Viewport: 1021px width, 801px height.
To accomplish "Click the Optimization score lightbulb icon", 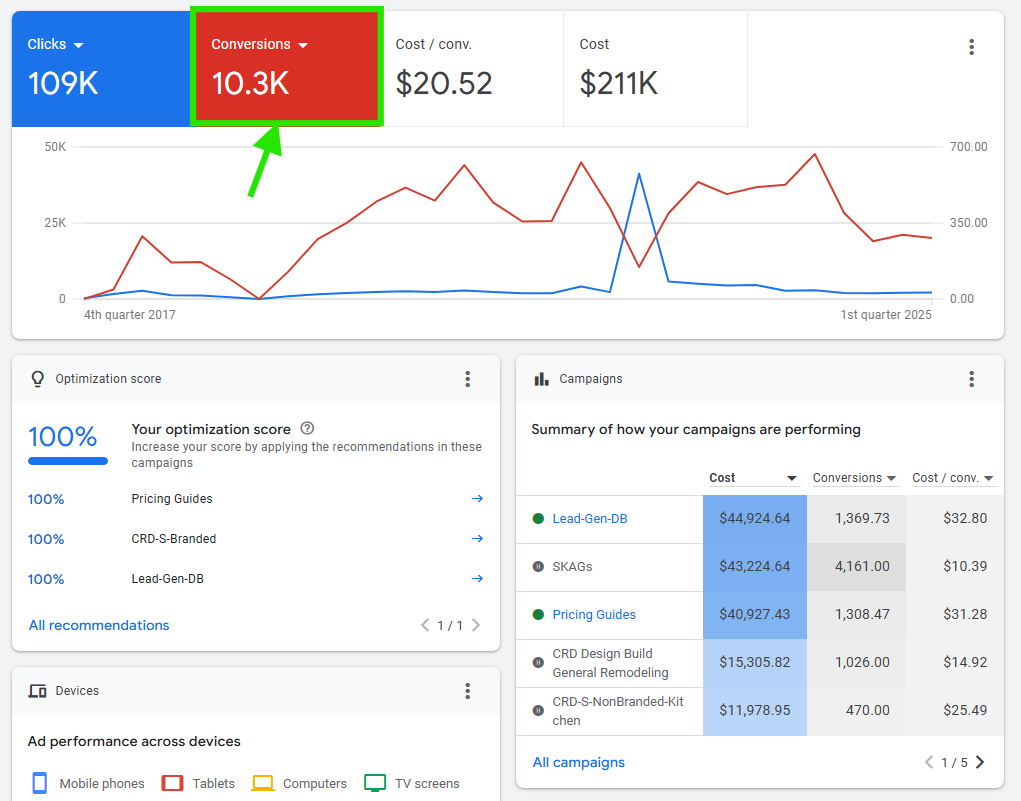I will pos(37,379).
